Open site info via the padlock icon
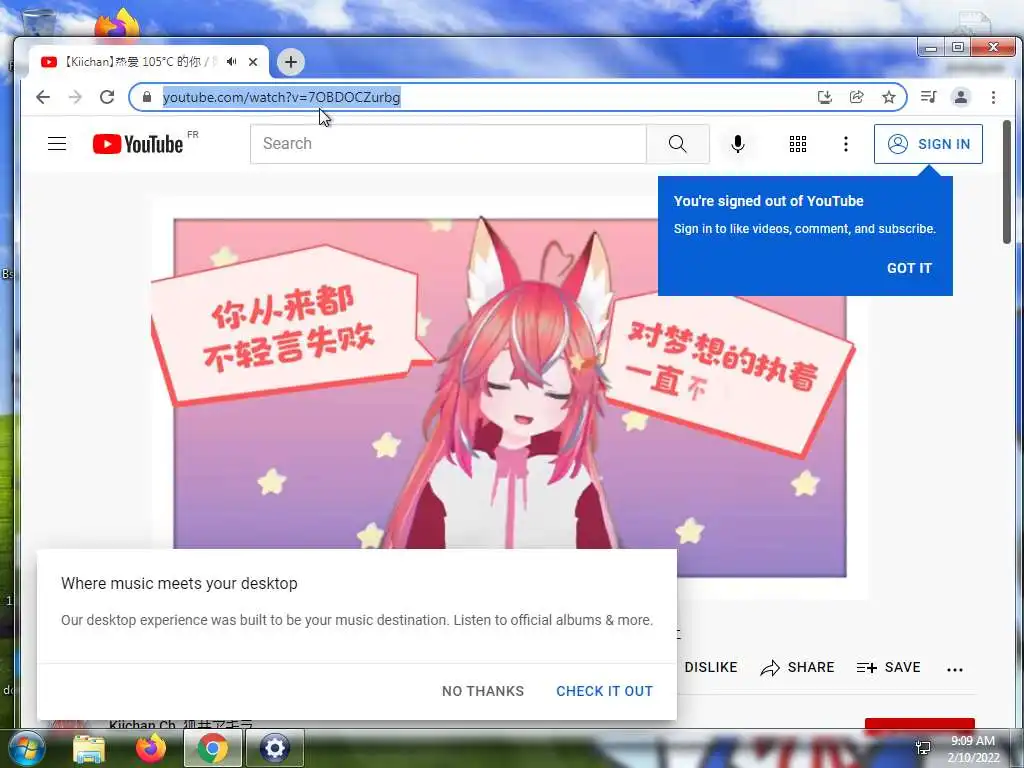The image size is (1024, 768). coord(147,97)
